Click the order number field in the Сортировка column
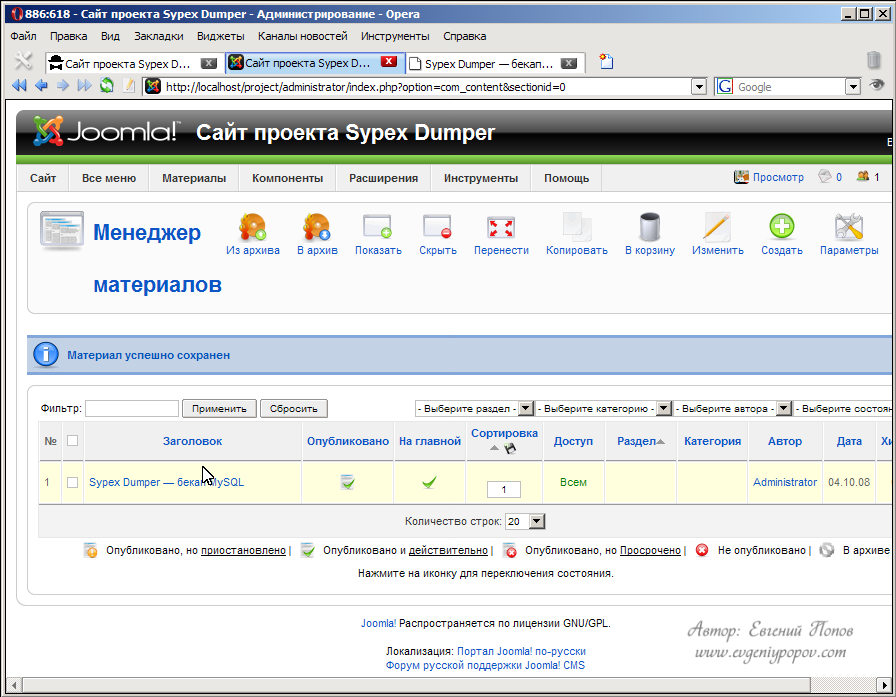 (503, 490)
